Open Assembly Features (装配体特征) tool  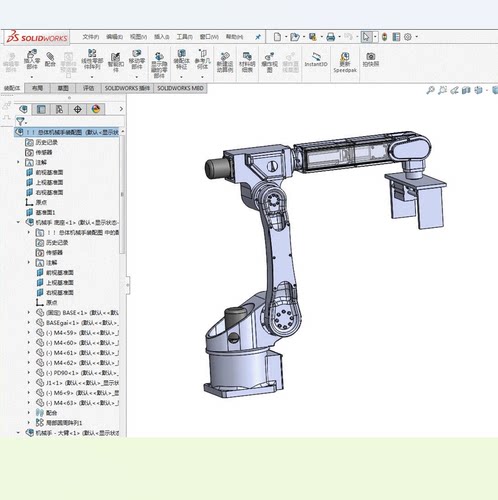[182, 59]
